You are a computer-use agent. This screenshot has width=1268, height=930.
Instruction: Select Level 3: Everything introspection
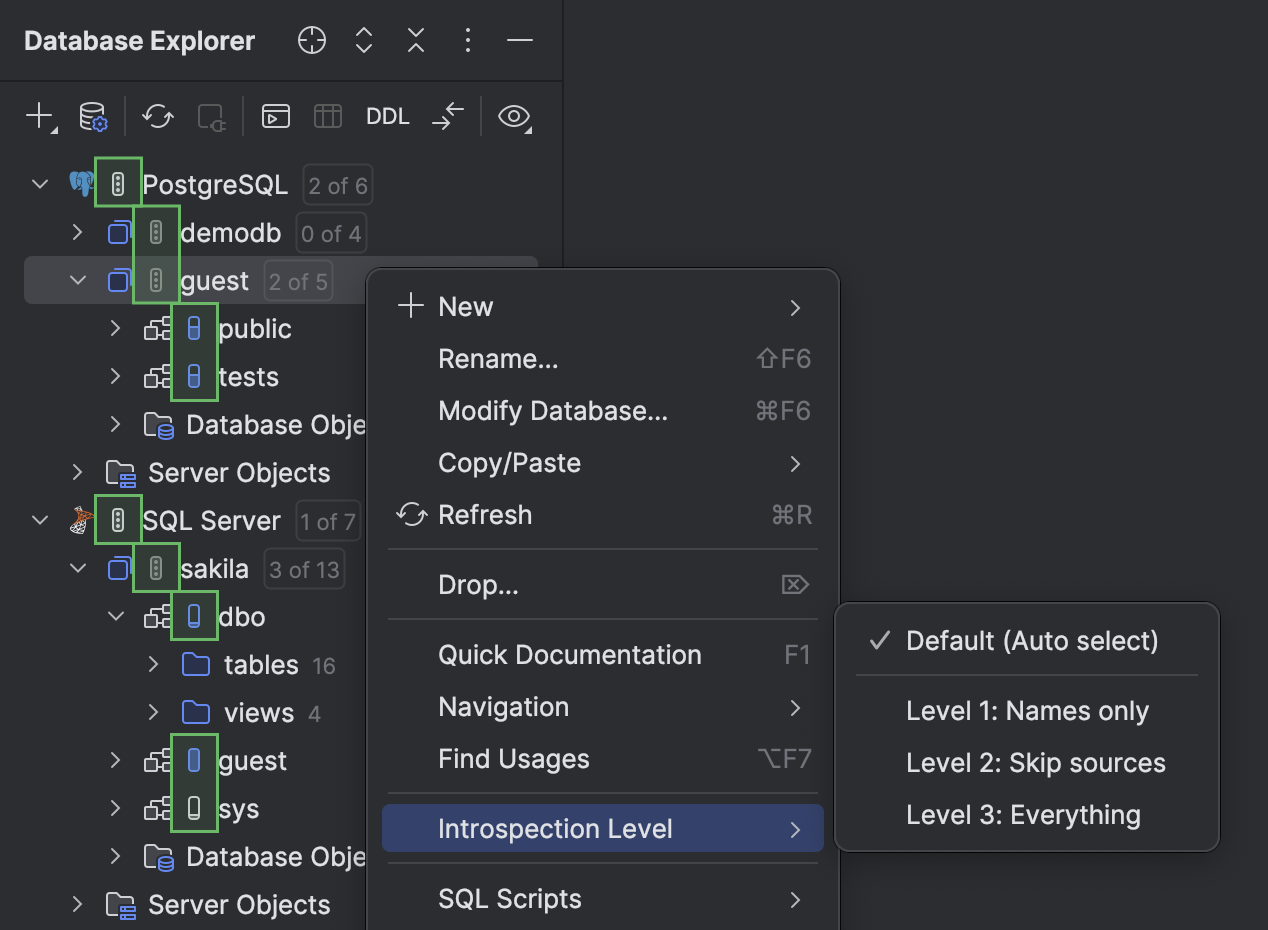click(x=1023, y=814)
